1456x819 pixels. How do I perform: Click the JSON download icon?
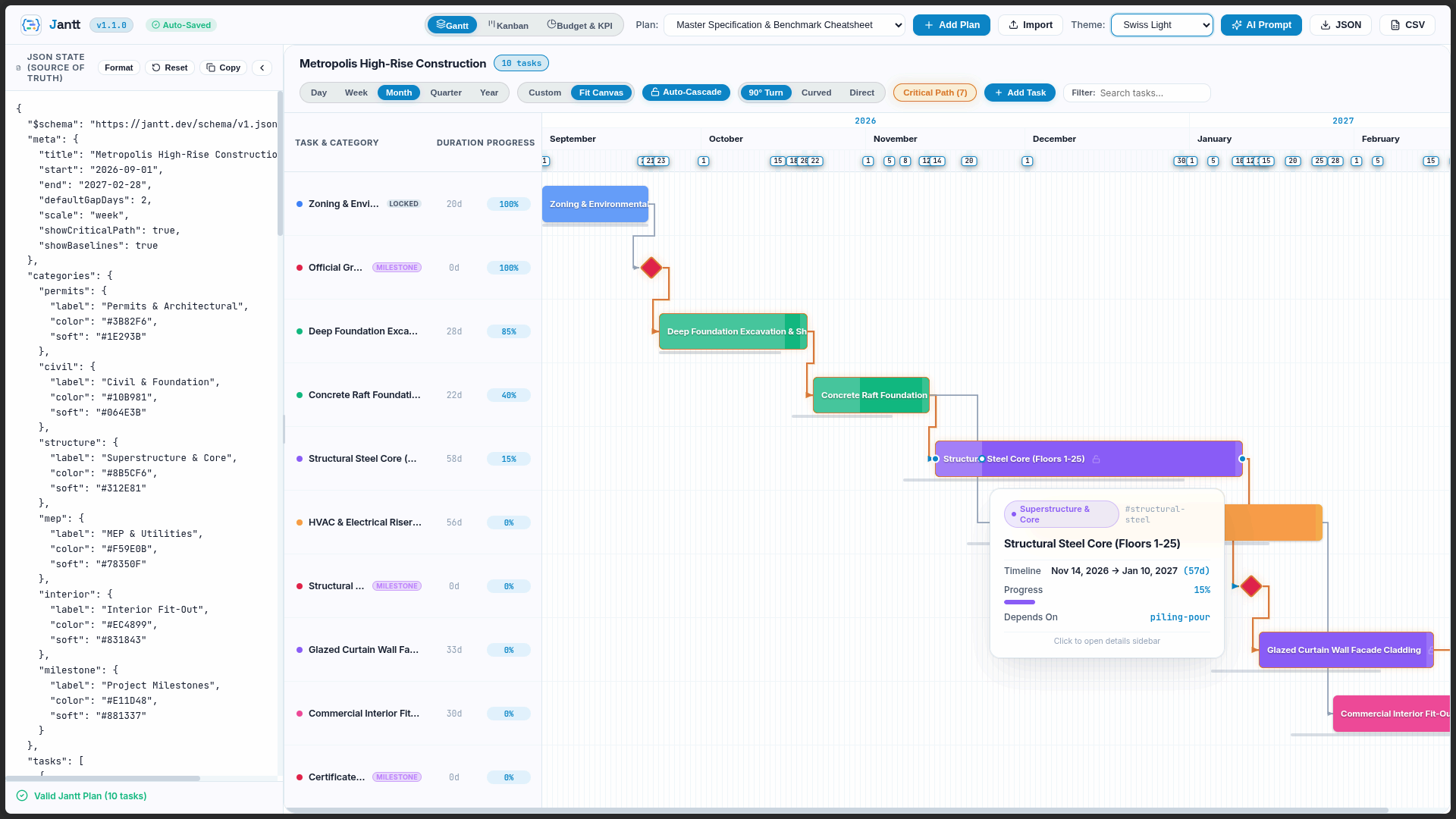point(1326,25)
